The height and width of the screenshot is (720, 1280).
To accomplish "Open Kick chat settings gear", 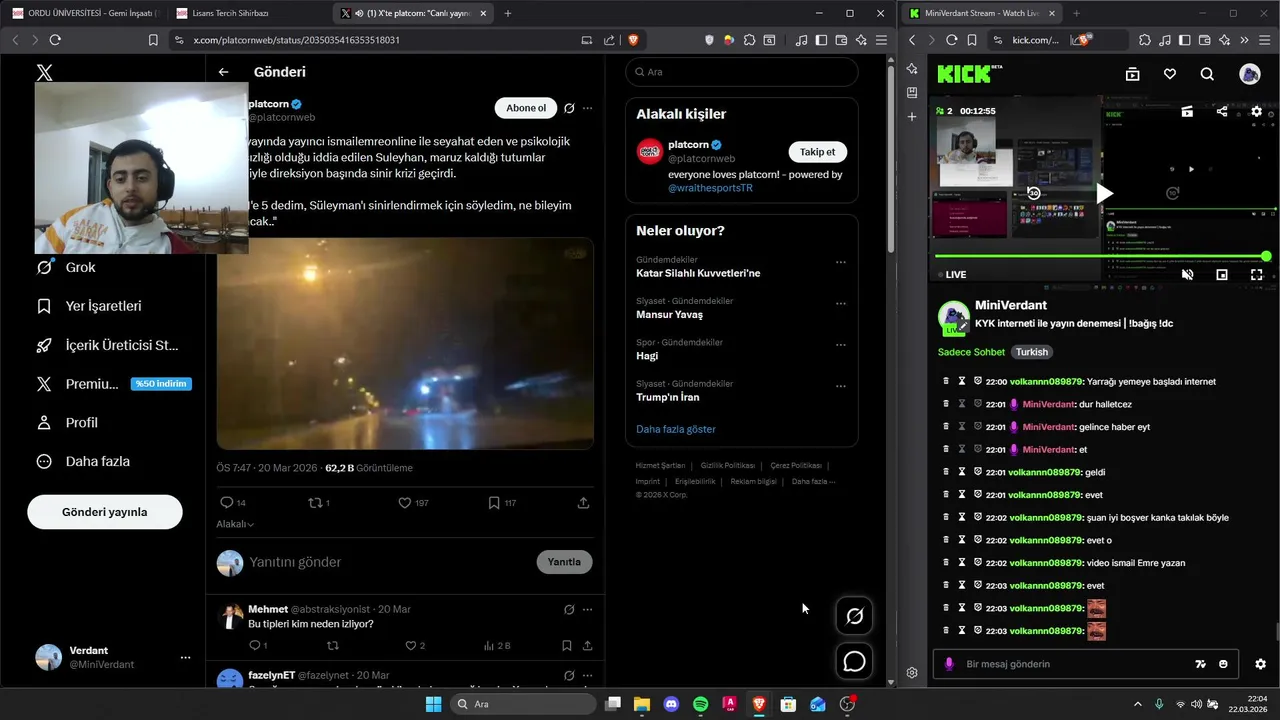I will click(1260, 664).
